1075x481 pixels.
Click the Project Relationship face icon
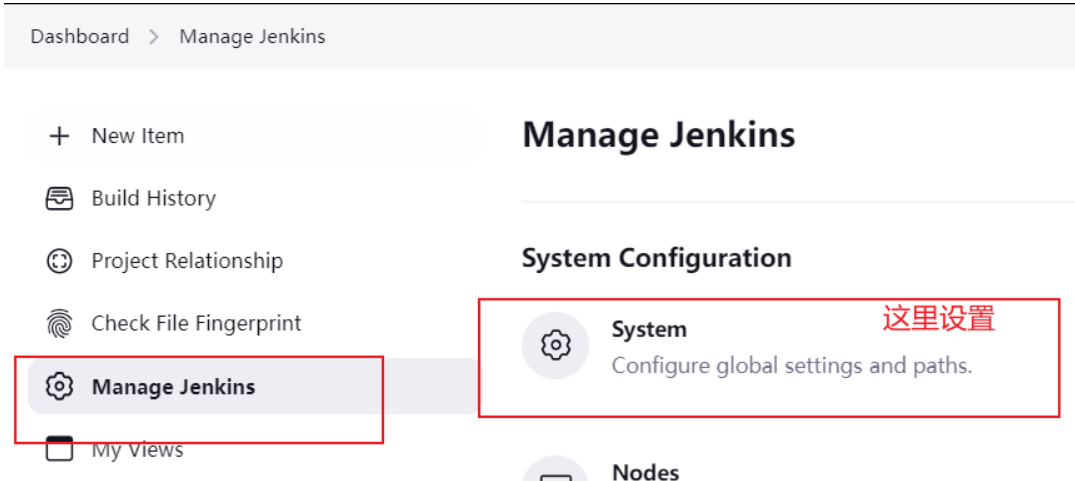pyautogui.click(x=60, y=261)
